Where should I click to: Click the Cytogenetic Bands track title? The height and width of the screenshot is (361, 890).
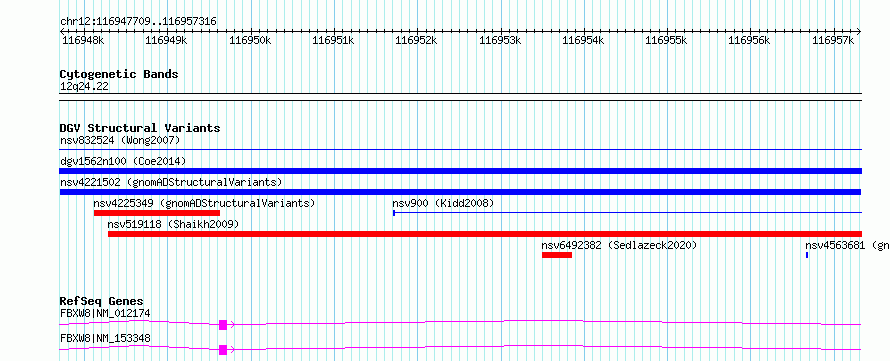click(x=119, y=74)
